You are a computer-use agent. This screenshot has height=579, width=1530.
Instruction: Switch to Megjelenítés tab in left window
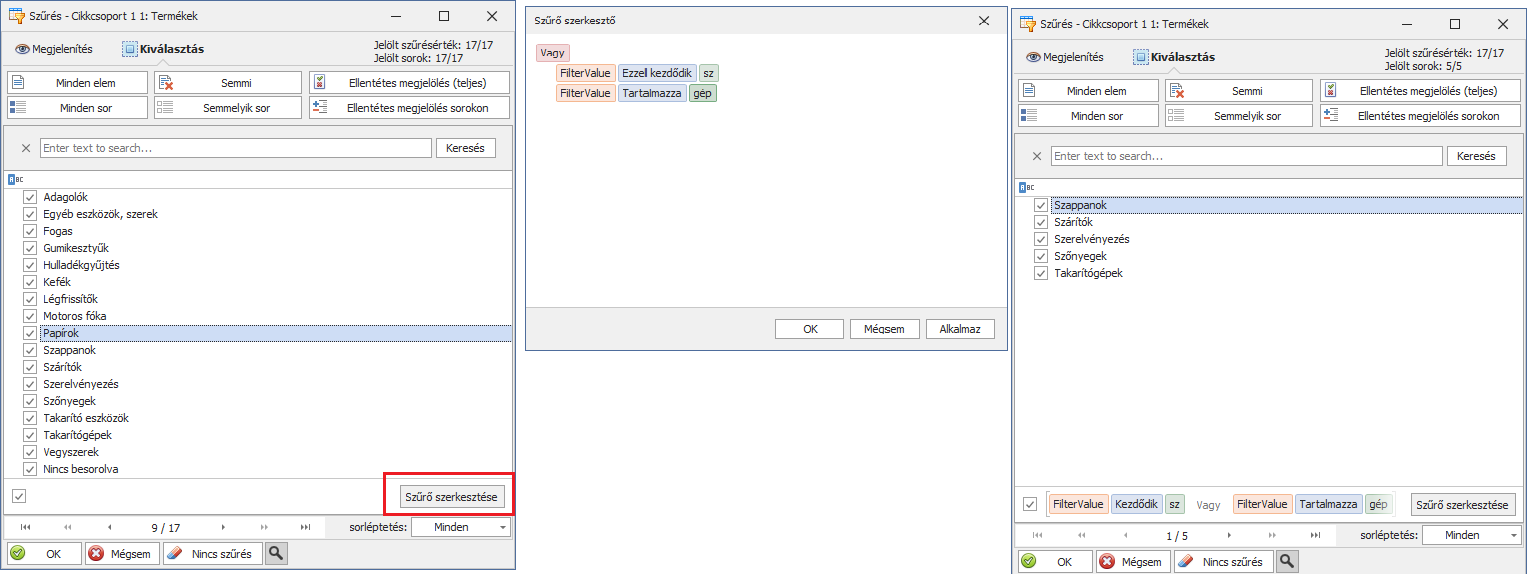tap(54, 48)
